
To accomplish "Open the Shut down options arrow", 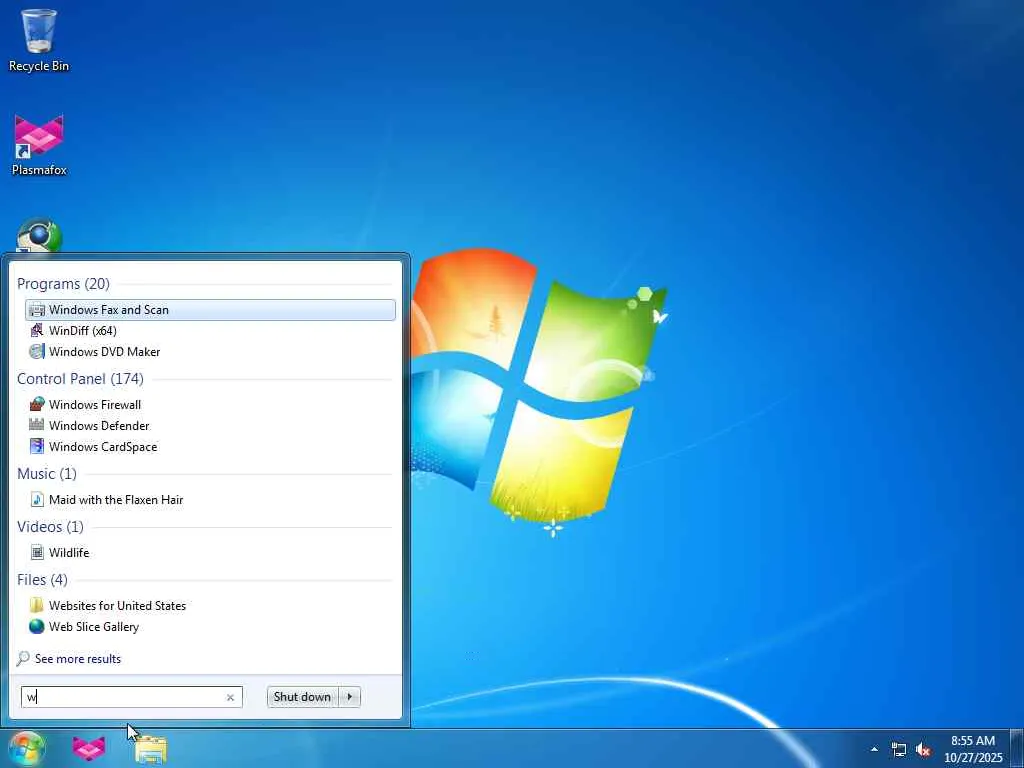I will 350,697.
